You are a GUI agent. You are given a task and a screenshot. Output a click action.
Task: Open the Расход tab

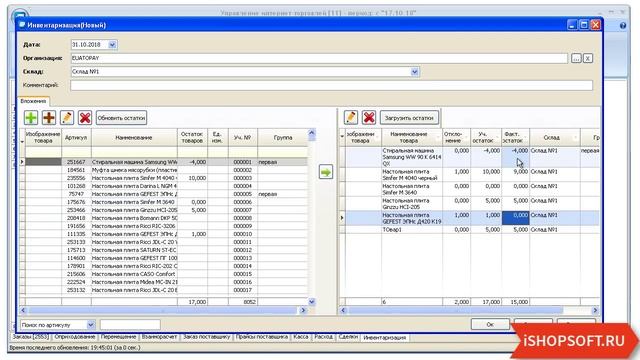click(x=324, y=337)
